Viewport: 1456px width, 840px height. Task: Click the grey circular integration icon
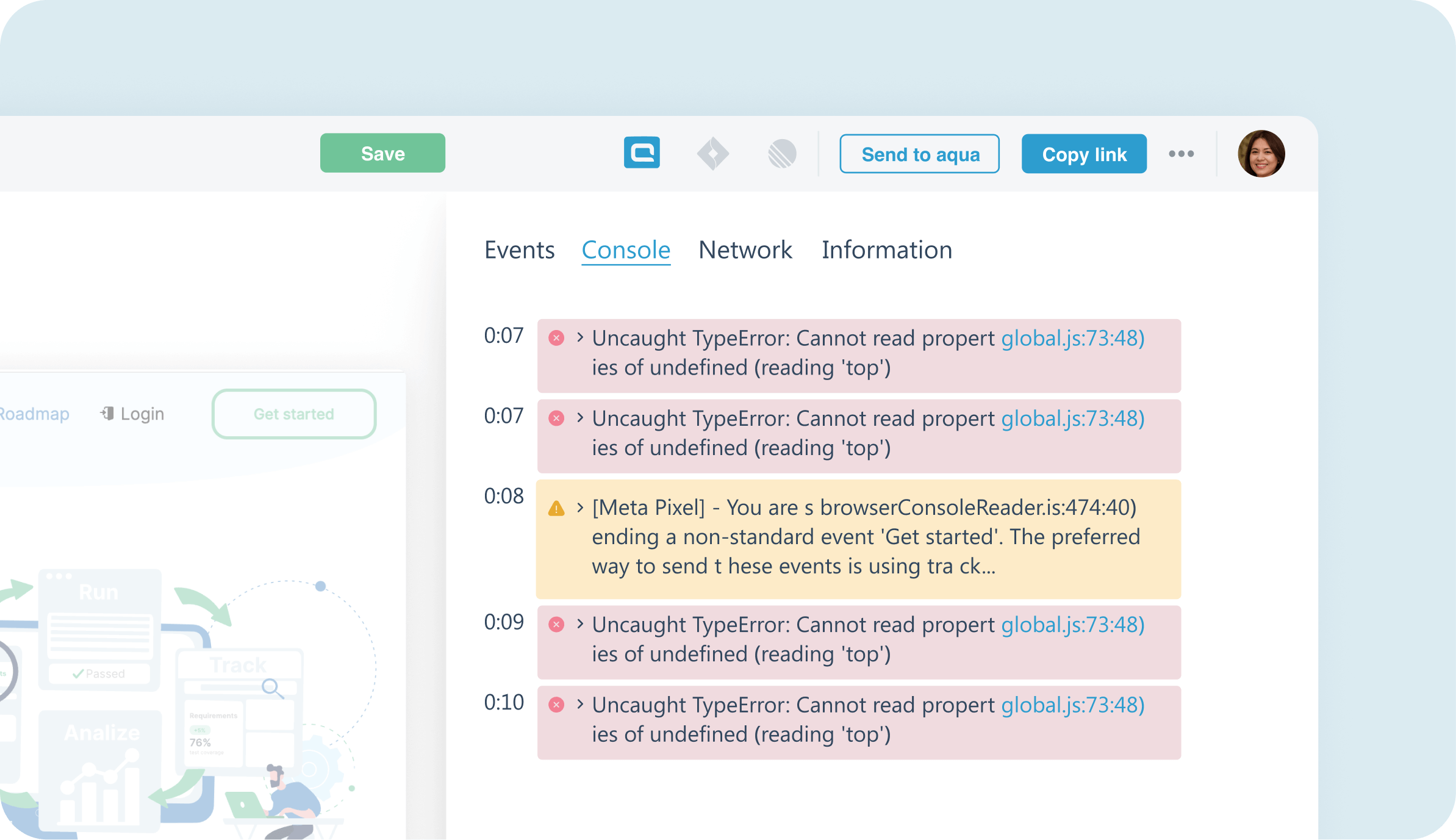pos(784,153)
